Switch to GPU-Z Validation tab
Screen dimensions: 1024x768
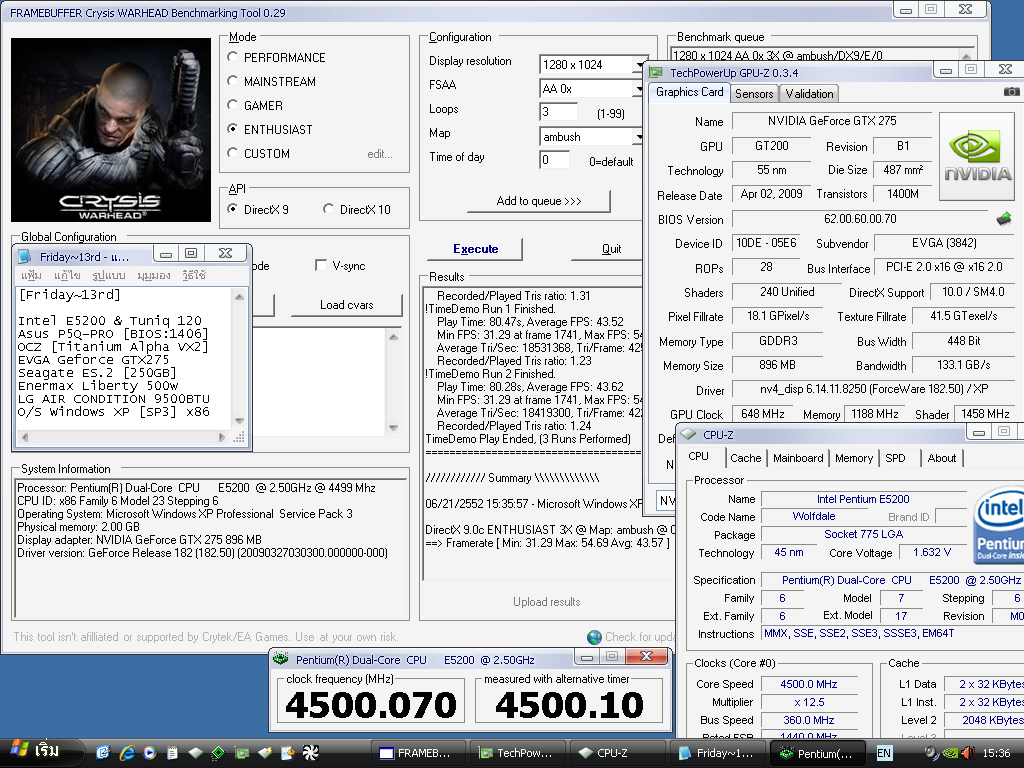point(809,93)
